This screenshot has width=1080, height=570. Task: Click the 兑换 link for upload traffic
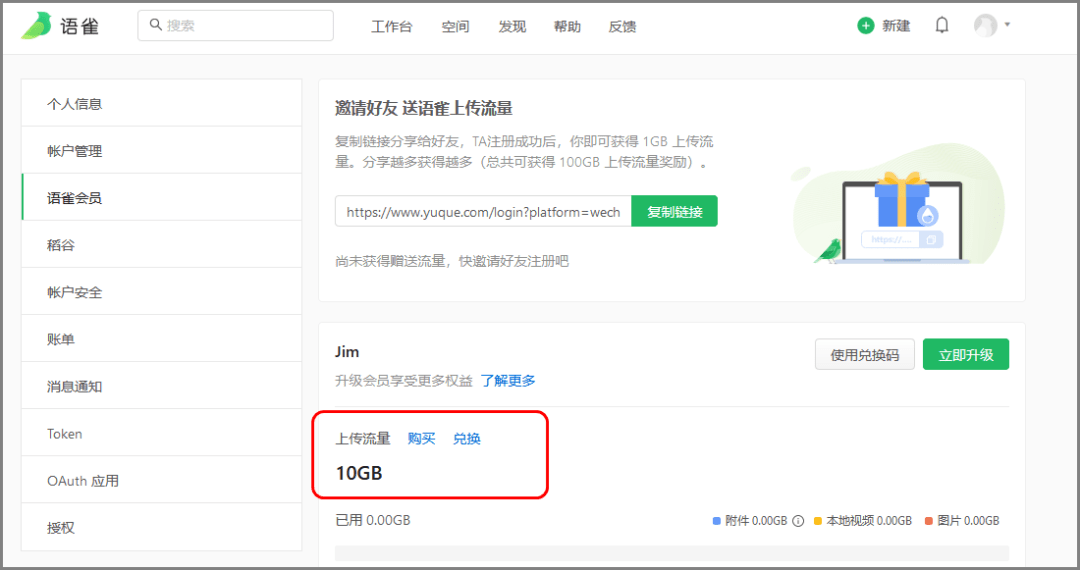pyautogui.click(x=466, y=439)
